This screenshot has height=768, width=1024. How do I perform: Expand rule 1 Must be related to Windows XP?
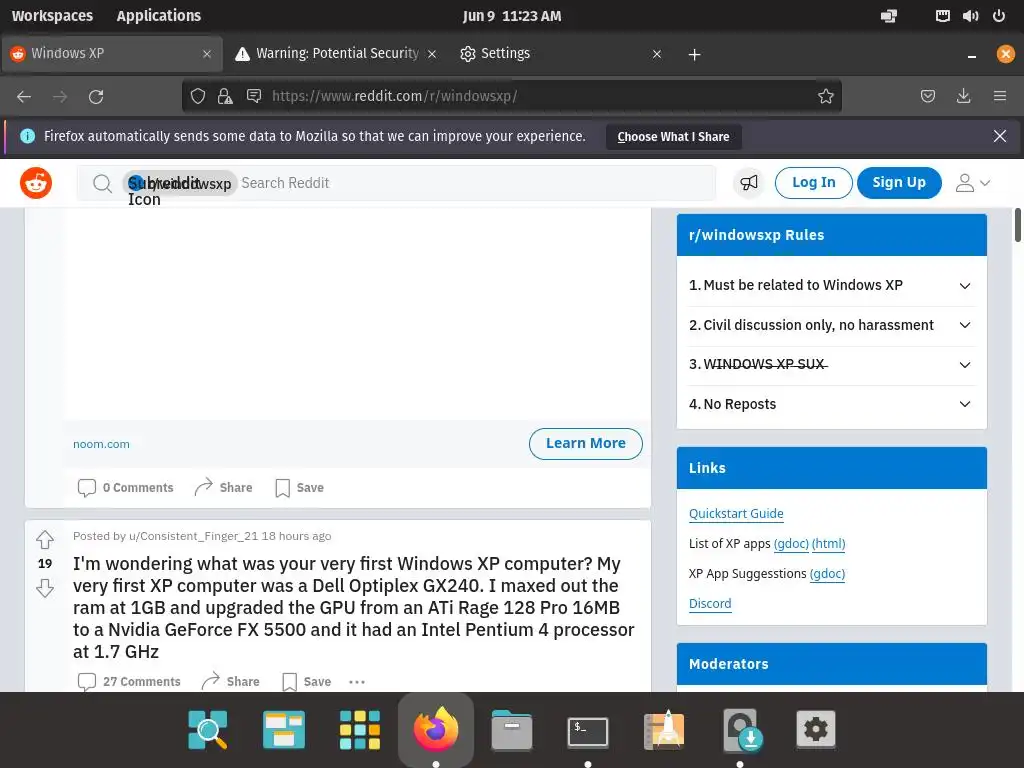click(x=831, y=285)
